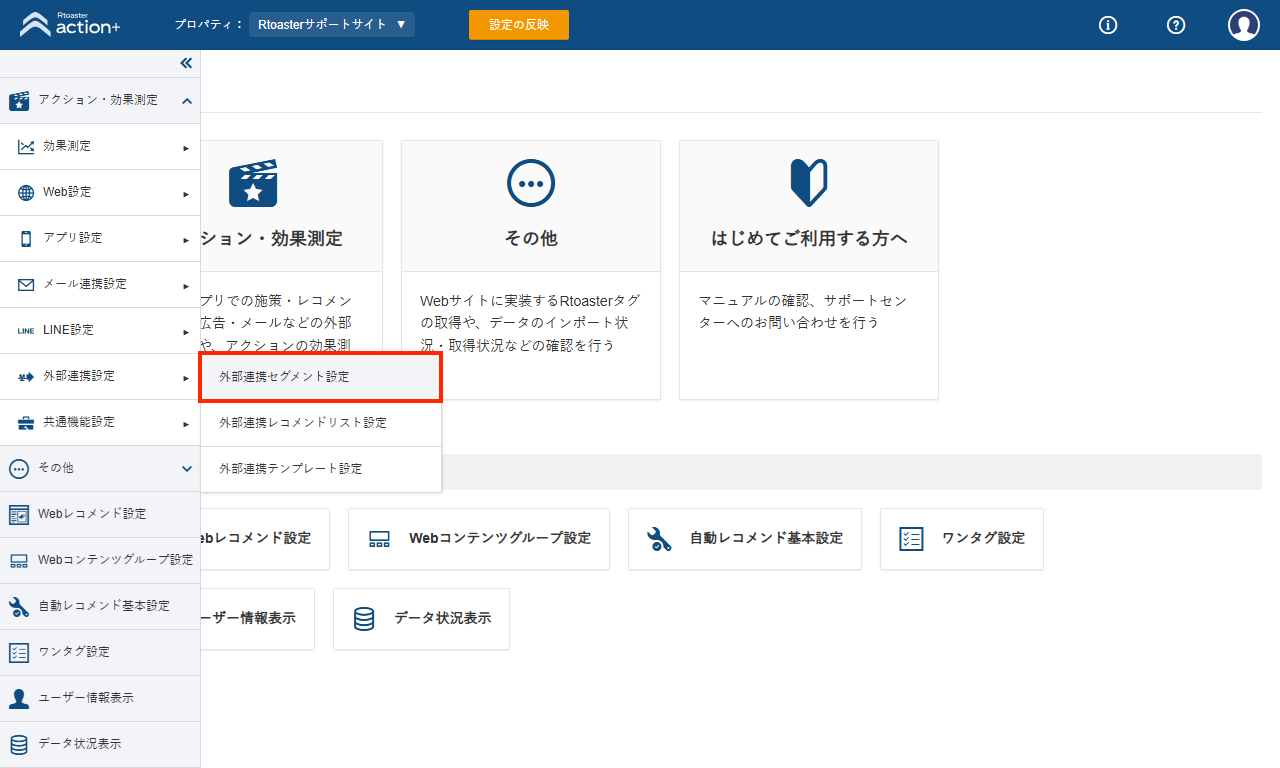Expand the 効果測定 submenu arrow
This screenshot has width=1280, height=768.
pyautogui.click(x=186, y=148)
